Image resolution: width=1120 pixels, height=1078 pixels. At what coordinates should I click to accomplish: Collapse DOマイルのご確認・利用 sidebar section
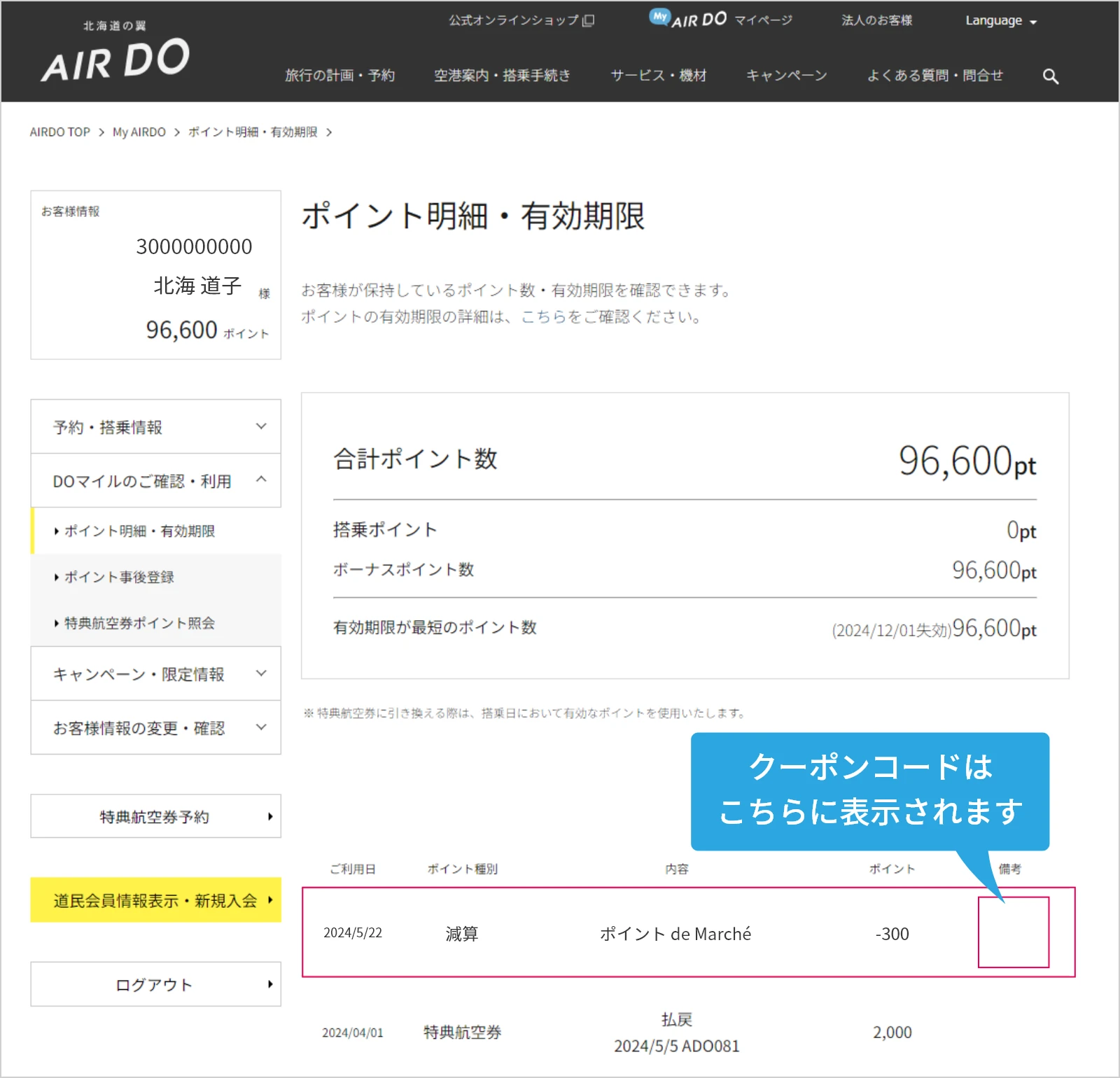tap(156, 481)
